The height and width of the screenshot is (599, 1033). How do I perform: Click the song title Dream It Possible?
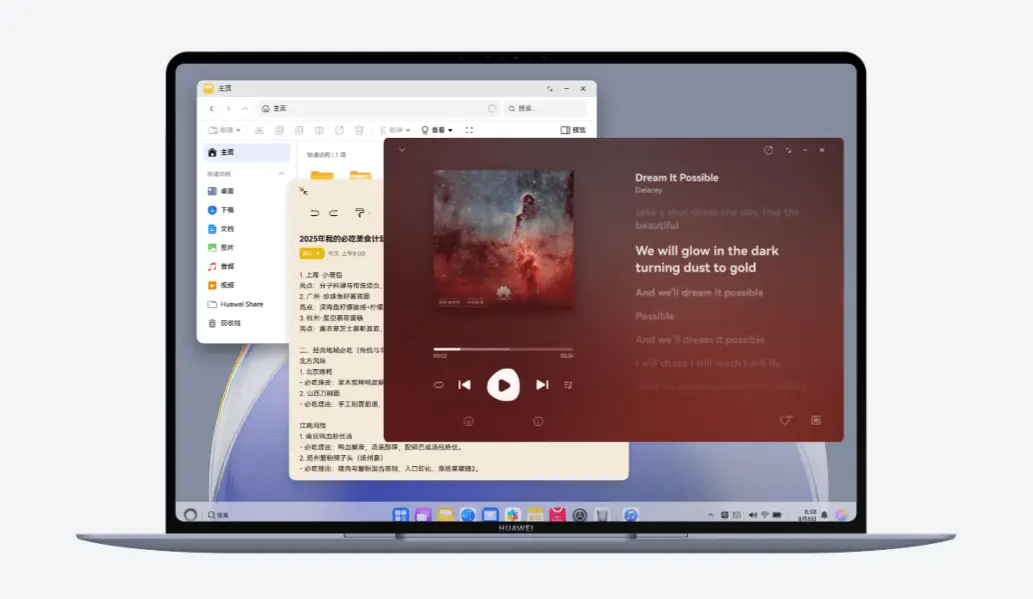coord(677,177)
